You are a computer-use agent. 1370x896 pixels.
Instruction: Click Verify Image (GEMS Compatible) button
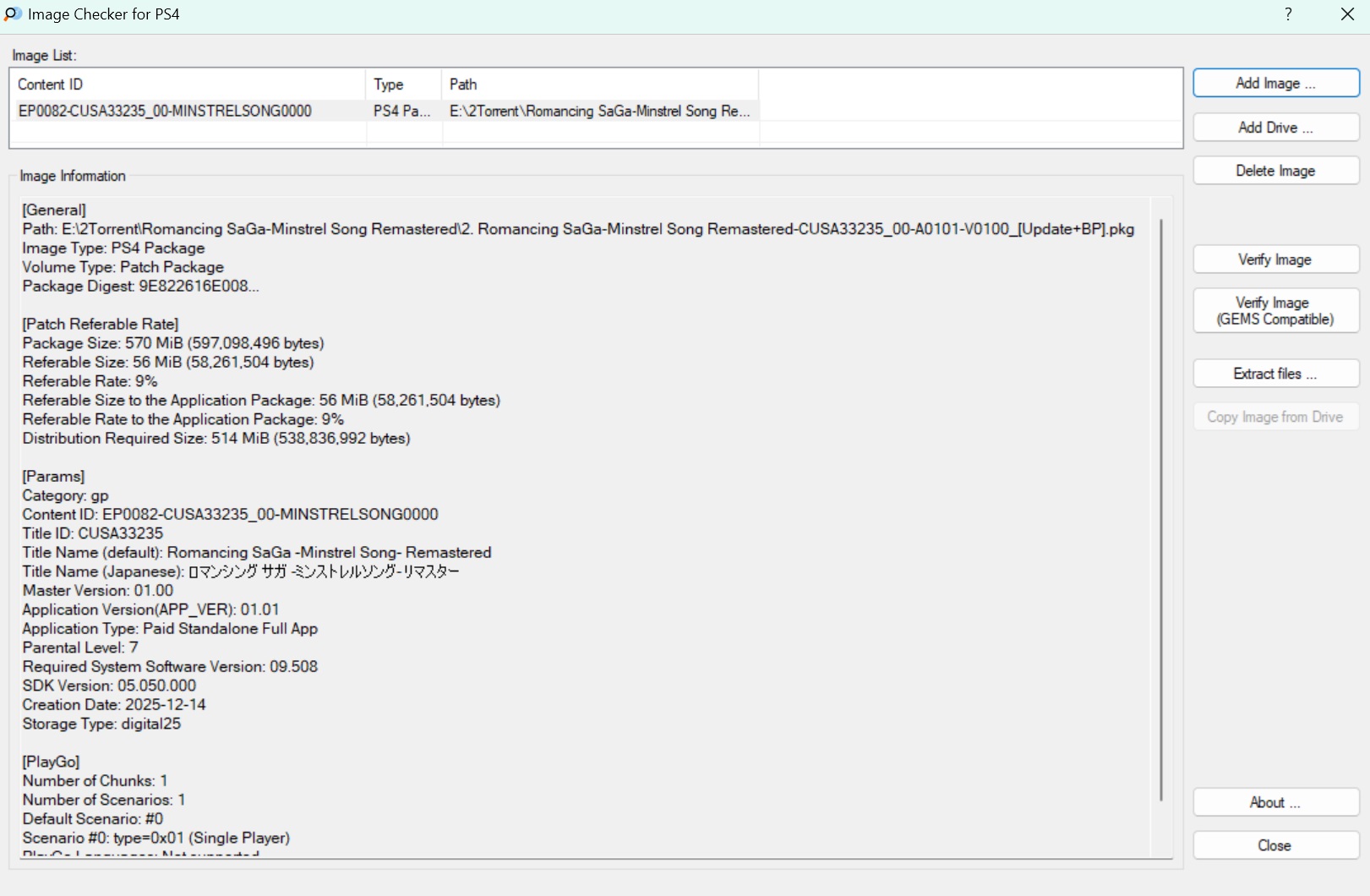1275,311
